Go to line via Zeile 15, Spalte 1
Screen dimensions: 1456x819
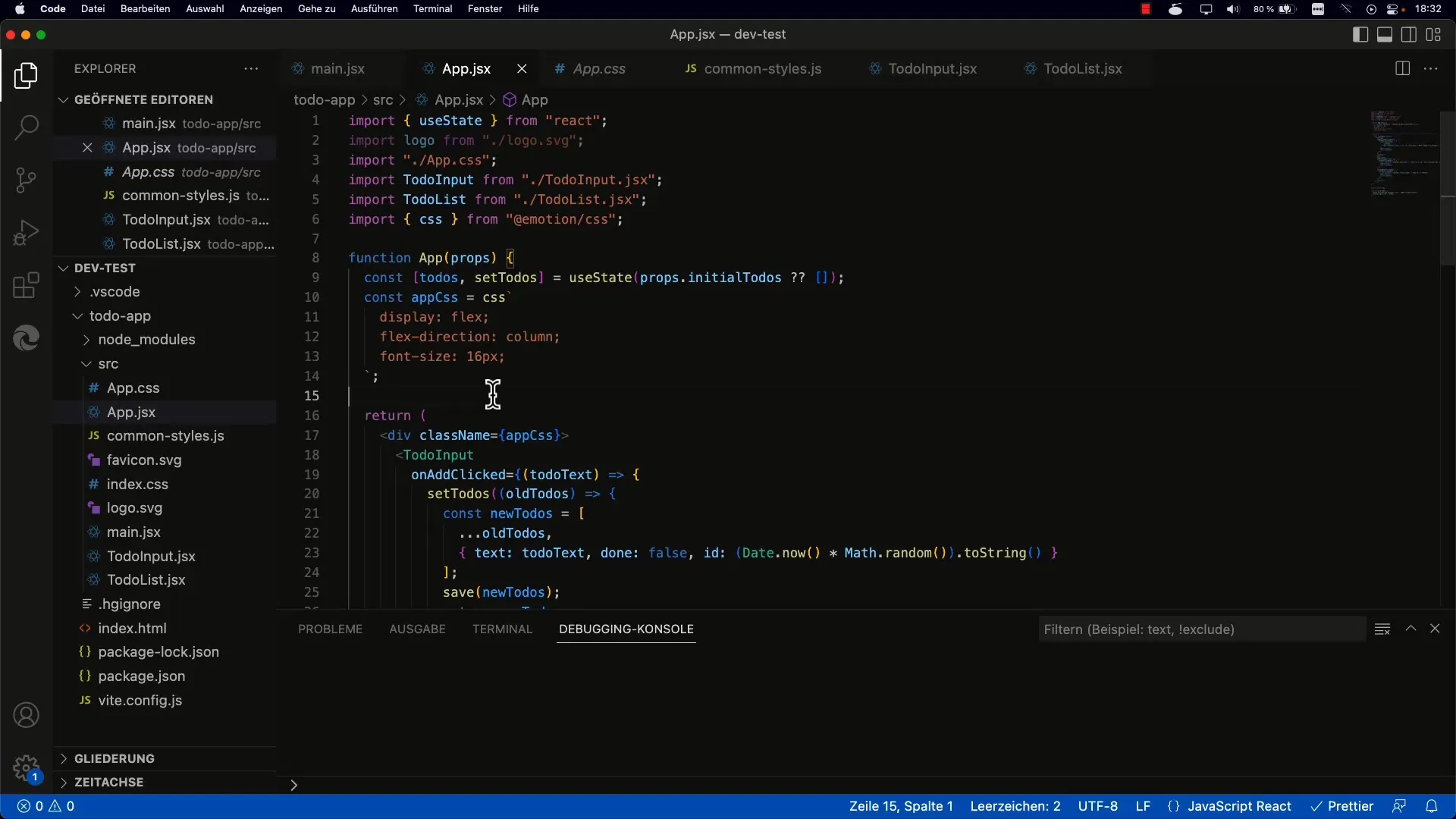[x=901, y=806]
